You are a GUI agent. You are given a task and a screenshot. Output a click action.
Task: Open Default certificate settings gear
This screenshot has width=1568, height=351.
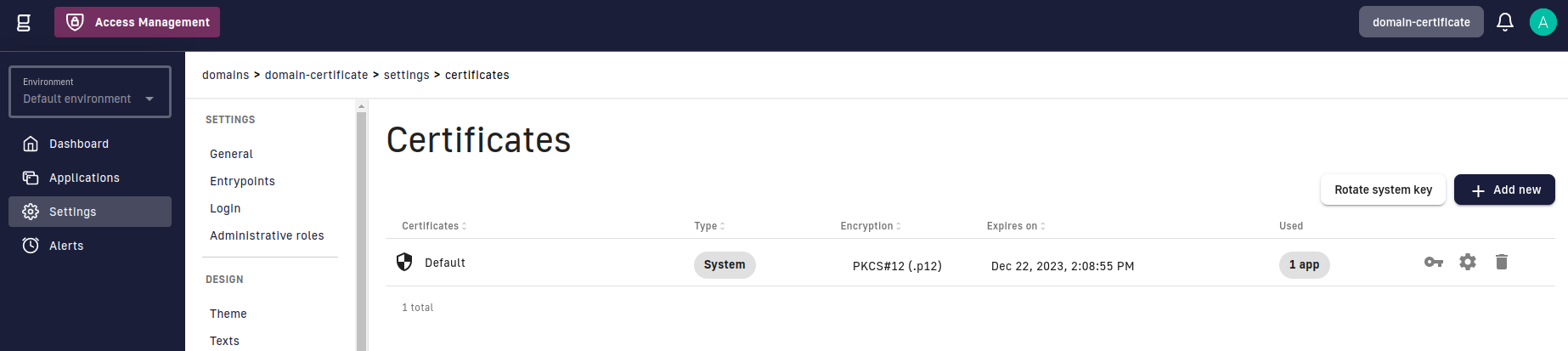pyautogui.click(x=1467, y=263)
